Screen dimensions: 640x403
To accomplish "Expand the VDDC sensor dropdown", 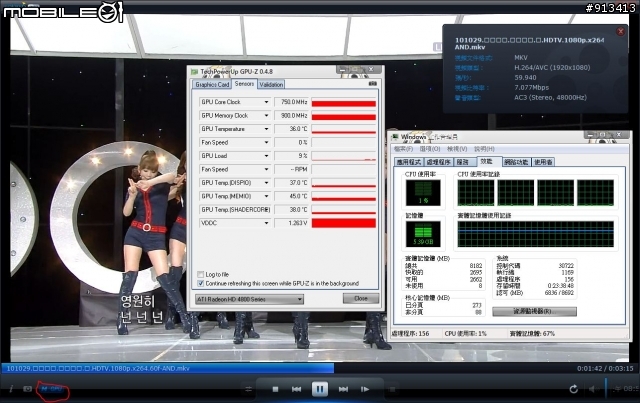I will (x=266, y=223).
